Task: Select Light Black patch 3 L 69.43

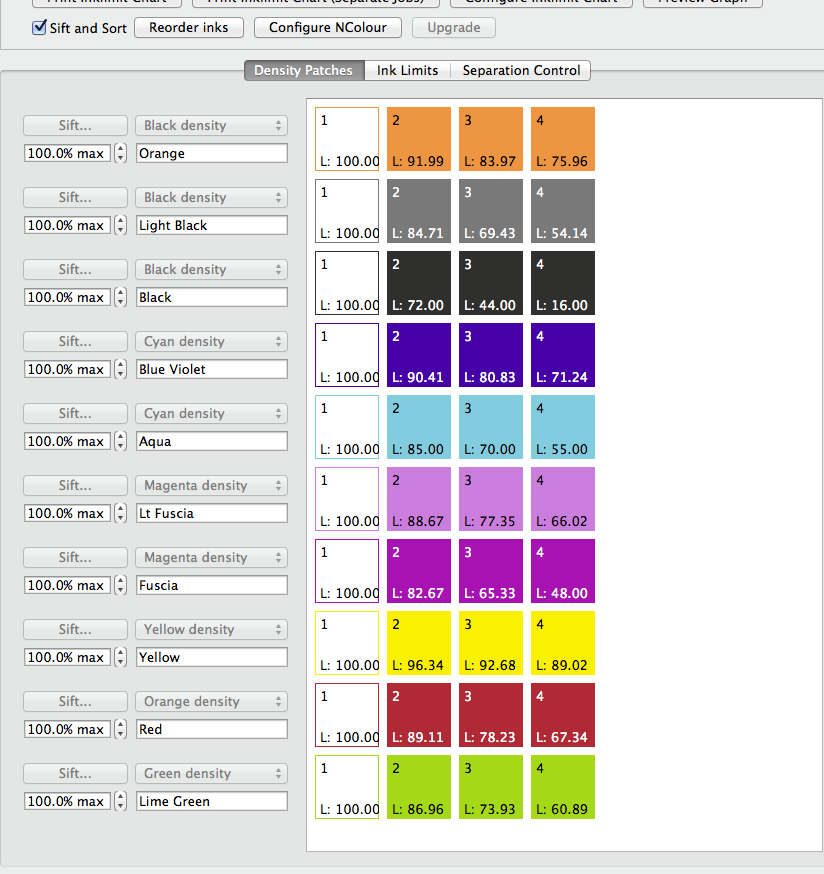Action: [x=491, y=211]
